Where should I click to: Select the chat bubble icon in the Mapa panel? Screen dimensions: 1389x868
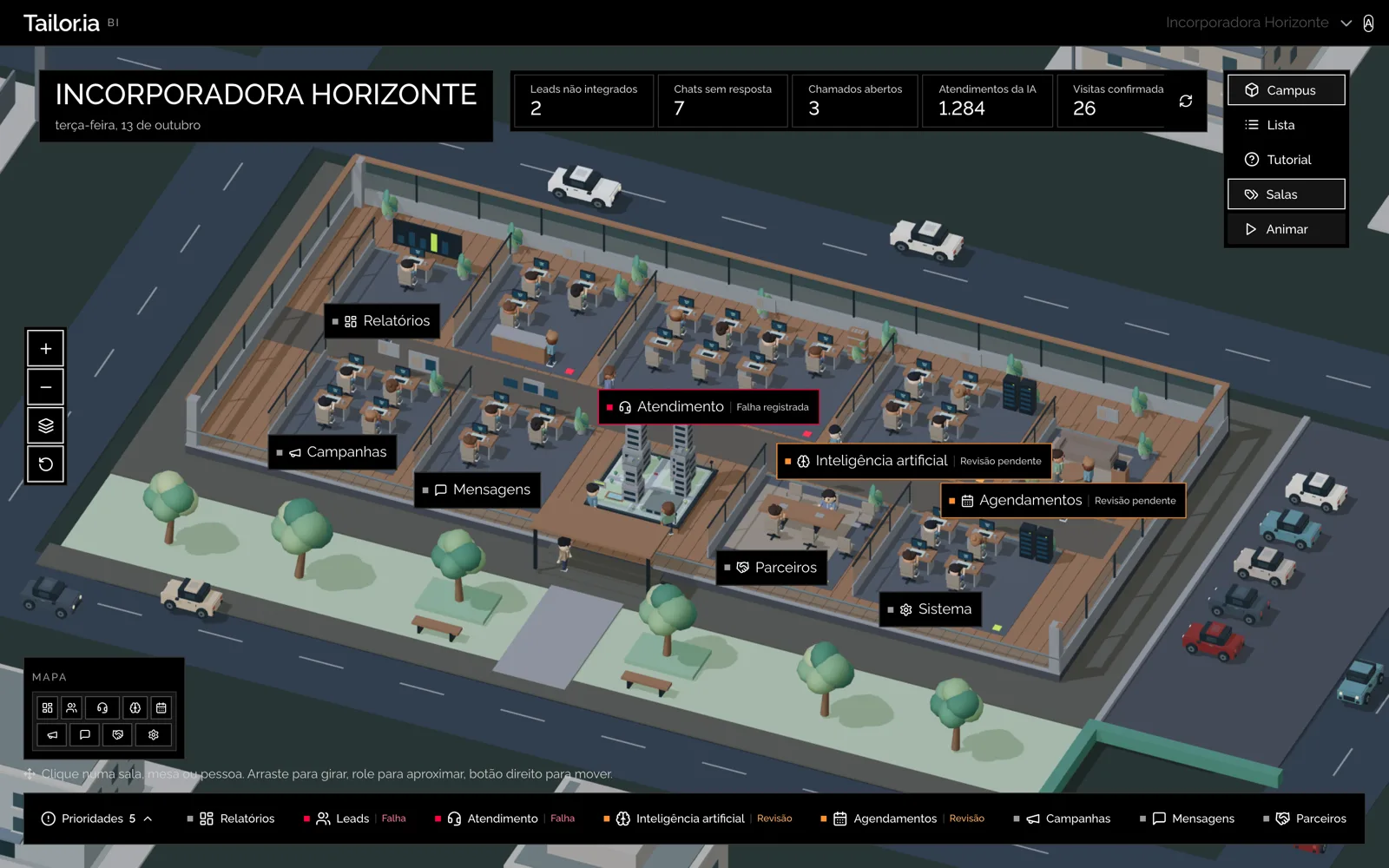pos(85,735)
